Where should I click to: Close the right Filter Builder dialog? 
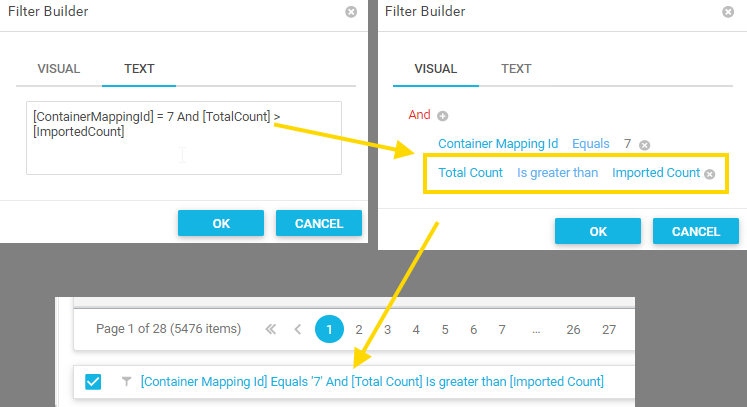point(727,12)
